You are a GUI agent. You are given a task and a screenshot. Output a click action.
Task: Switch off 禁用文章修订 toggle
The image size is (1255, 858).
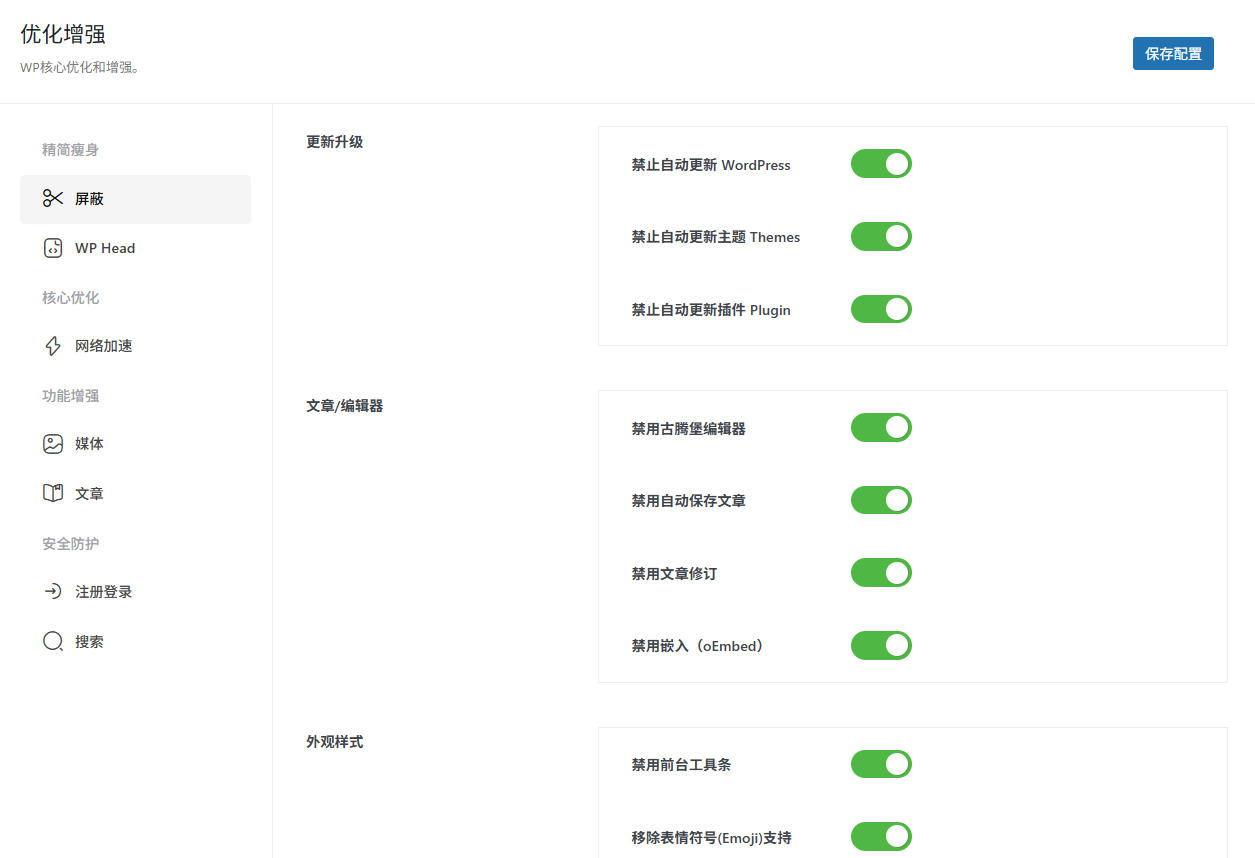click(x=881, y=573)
